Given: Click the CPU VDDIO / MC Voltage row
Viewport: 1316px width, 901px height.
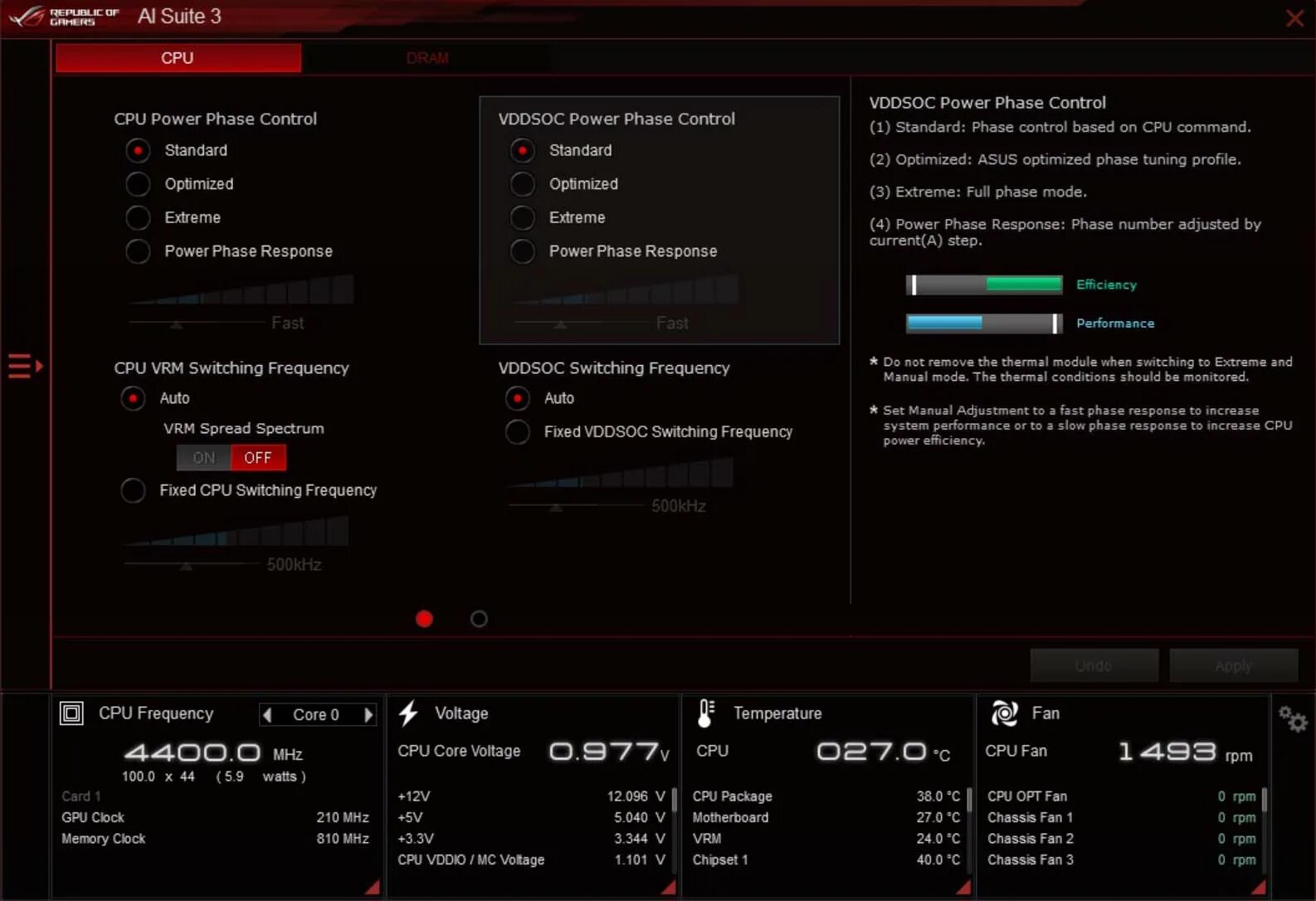Looking at the screenshot, I should pos(531,860).
